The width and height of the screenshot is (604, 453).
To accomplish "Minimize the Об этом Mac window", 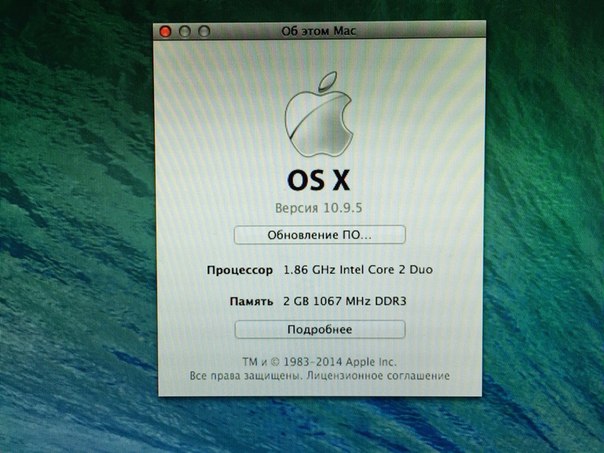I will point(185,31).
